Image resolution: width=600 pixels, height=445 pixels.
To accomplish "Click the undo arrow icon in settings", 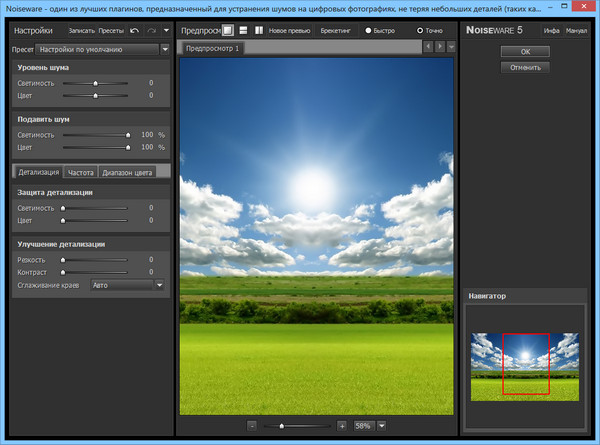I will [134, 31].
